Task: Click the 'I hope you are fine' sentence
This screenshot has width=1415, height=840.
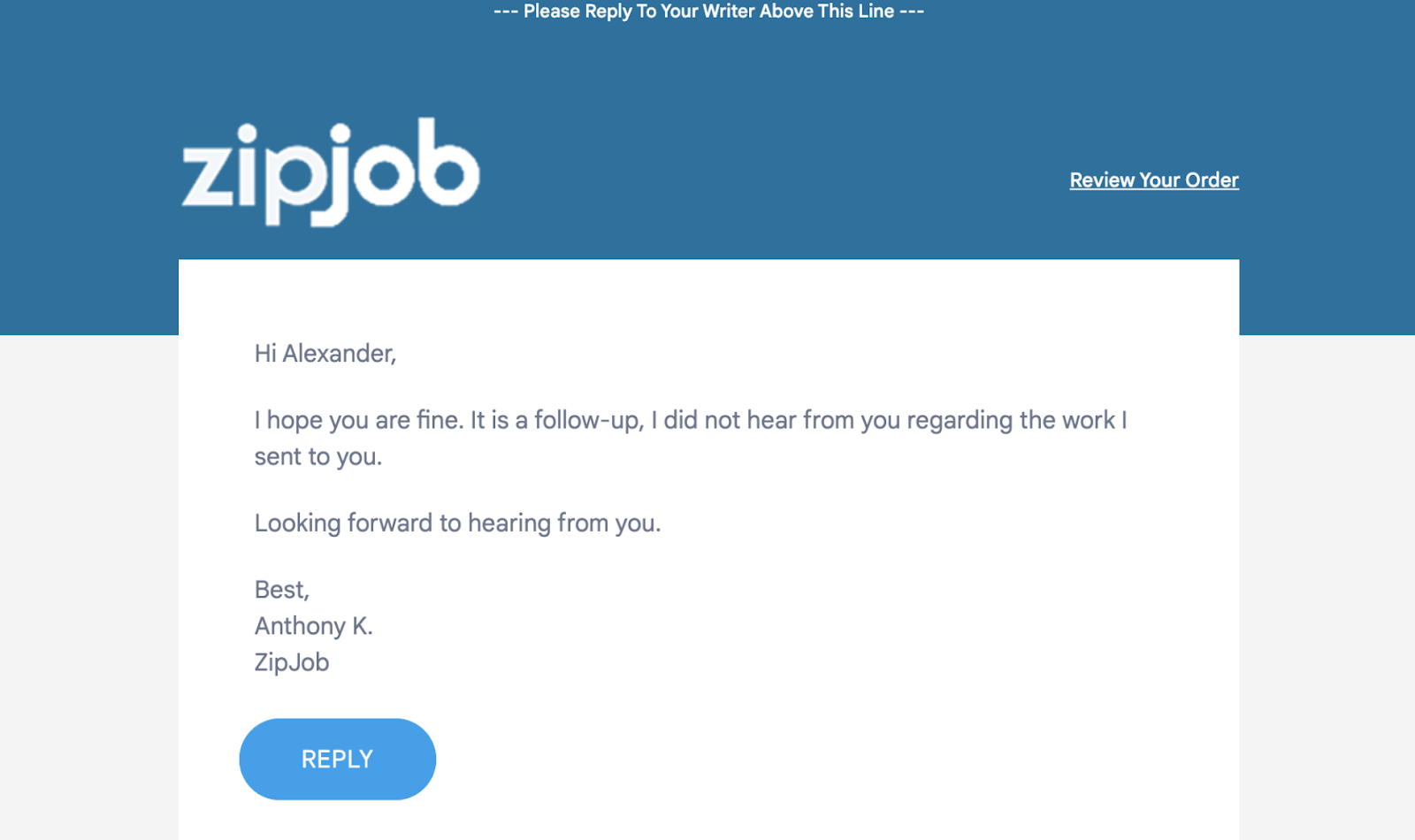Action: pos(359,420)
